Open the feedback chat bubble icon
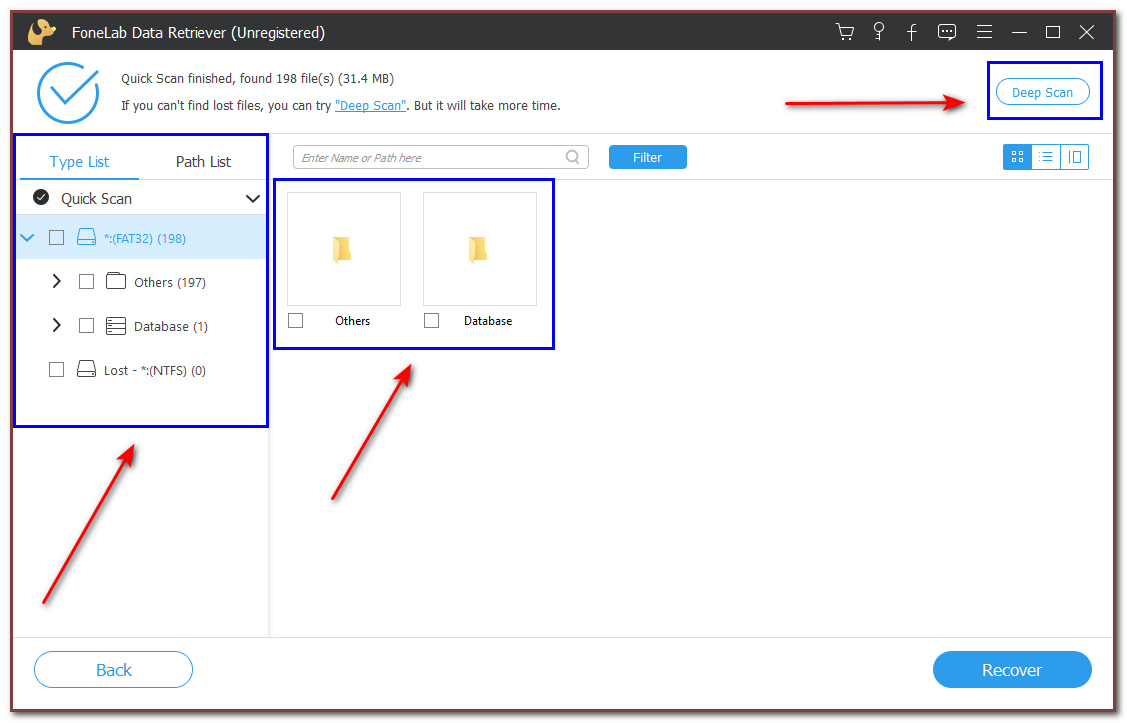This screenshot has height=723, width=1127. [947, 32]
